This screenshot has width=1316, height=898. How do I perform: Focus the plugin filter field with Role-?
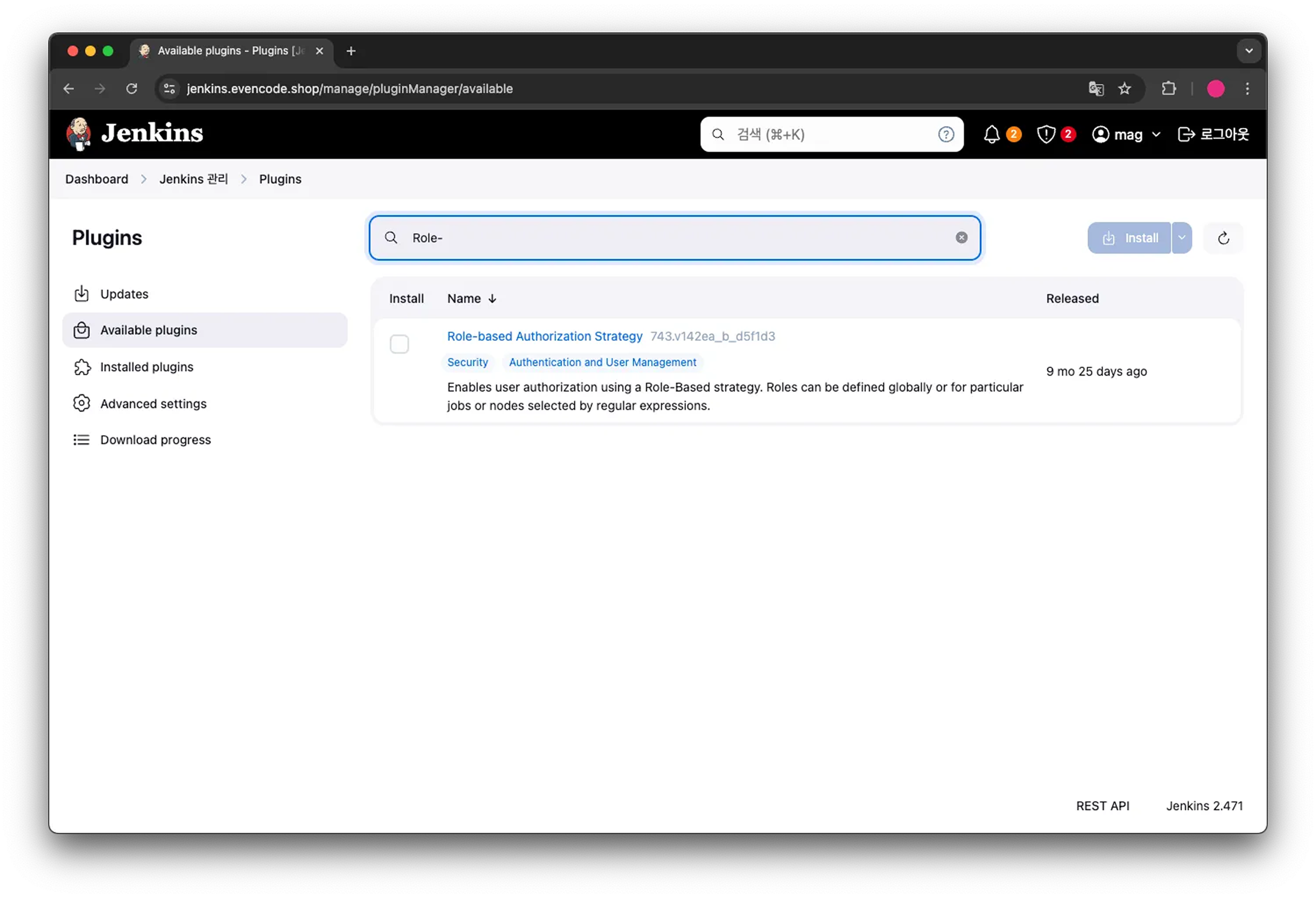coord(674,238)
